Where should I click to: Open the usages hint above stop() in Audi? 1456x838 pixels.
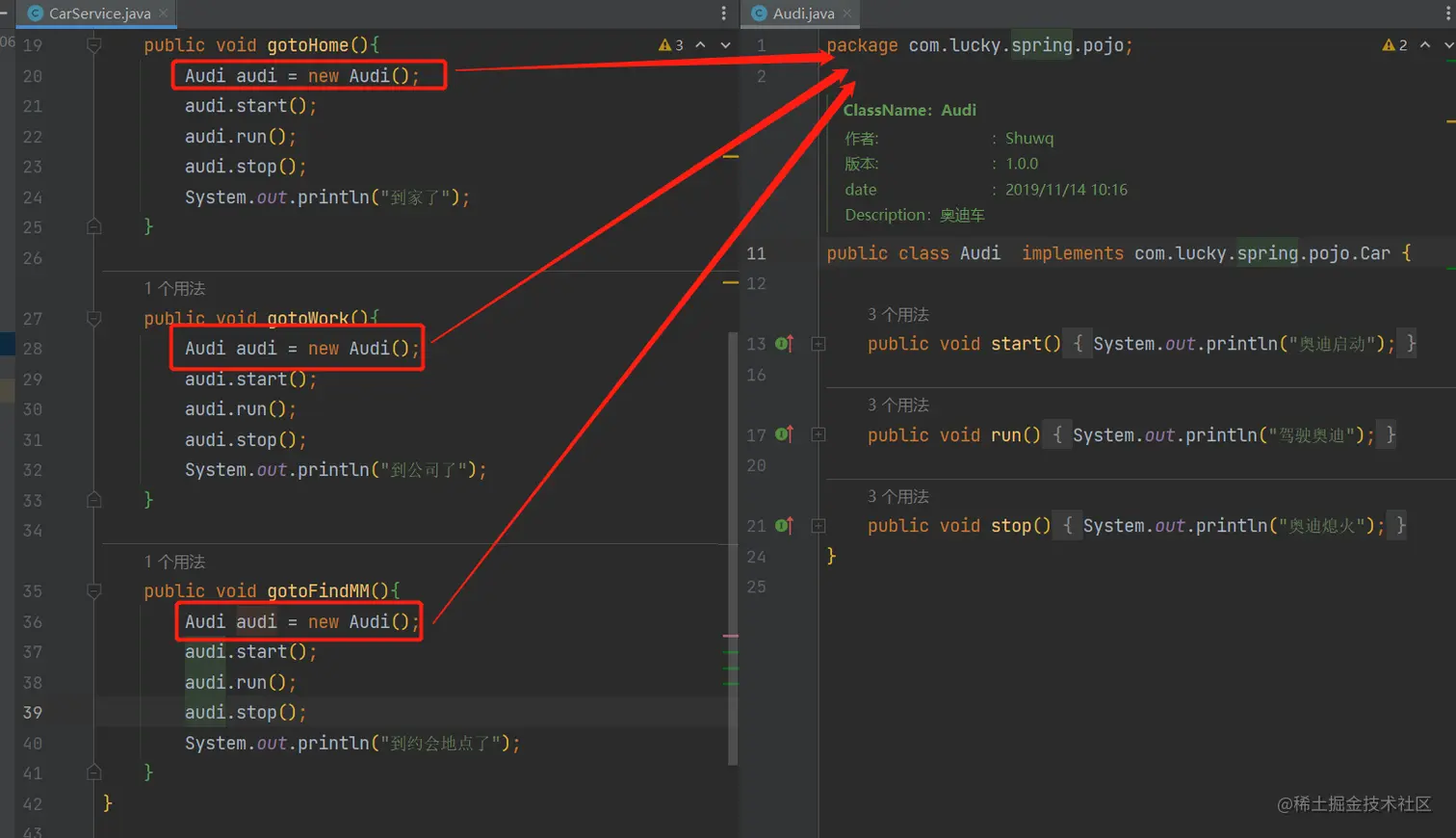pos(898,496)
